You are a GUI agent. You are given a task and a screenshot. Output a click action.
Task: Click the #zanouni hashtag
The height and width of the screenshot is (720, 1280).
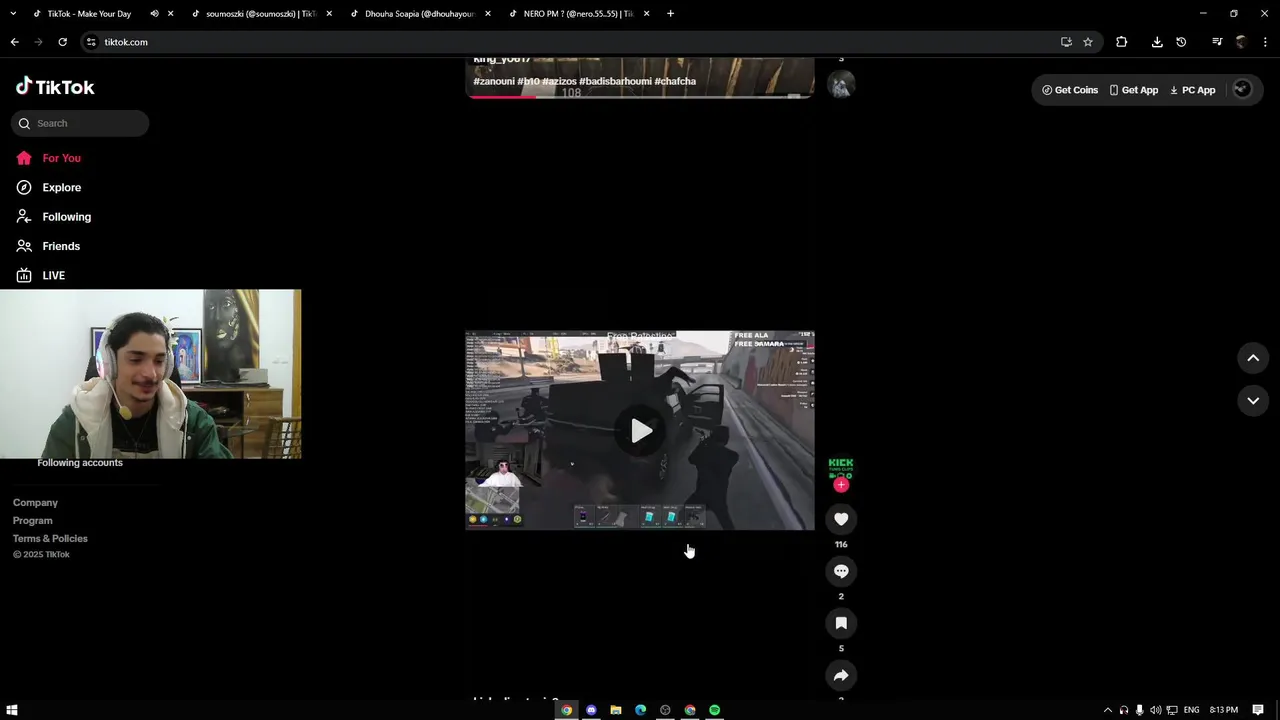click(494, 81)
